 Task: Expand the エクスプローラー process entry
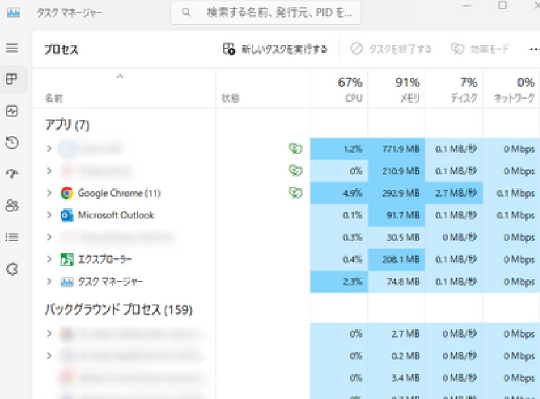tap(49, 259)
